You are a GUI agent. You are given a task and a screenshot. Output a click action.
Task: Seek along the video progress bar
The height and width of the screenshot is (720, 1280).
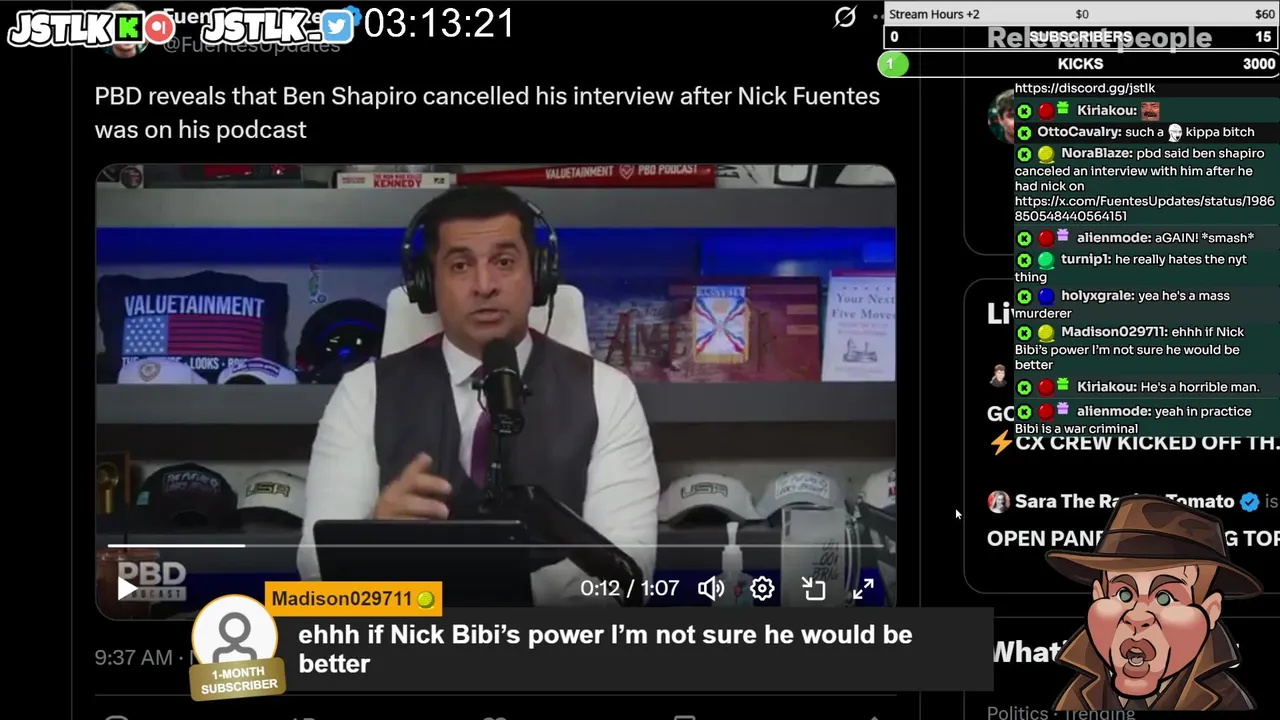click(495, 546)
